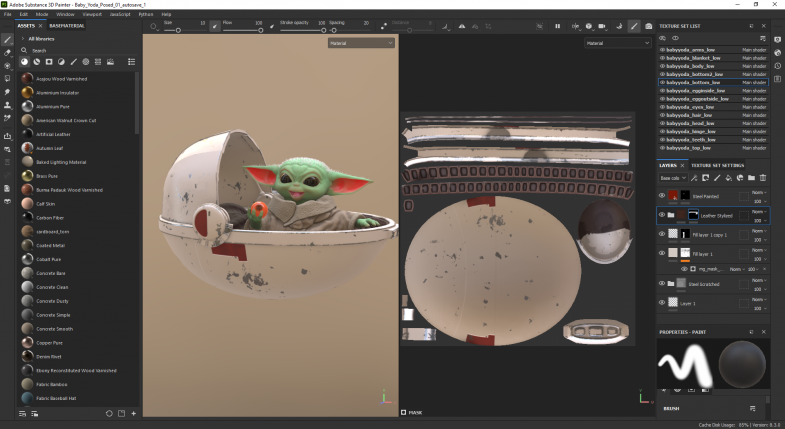Select Carbon Fiber material in assets
Screen dimensions: 785x429
50,217
